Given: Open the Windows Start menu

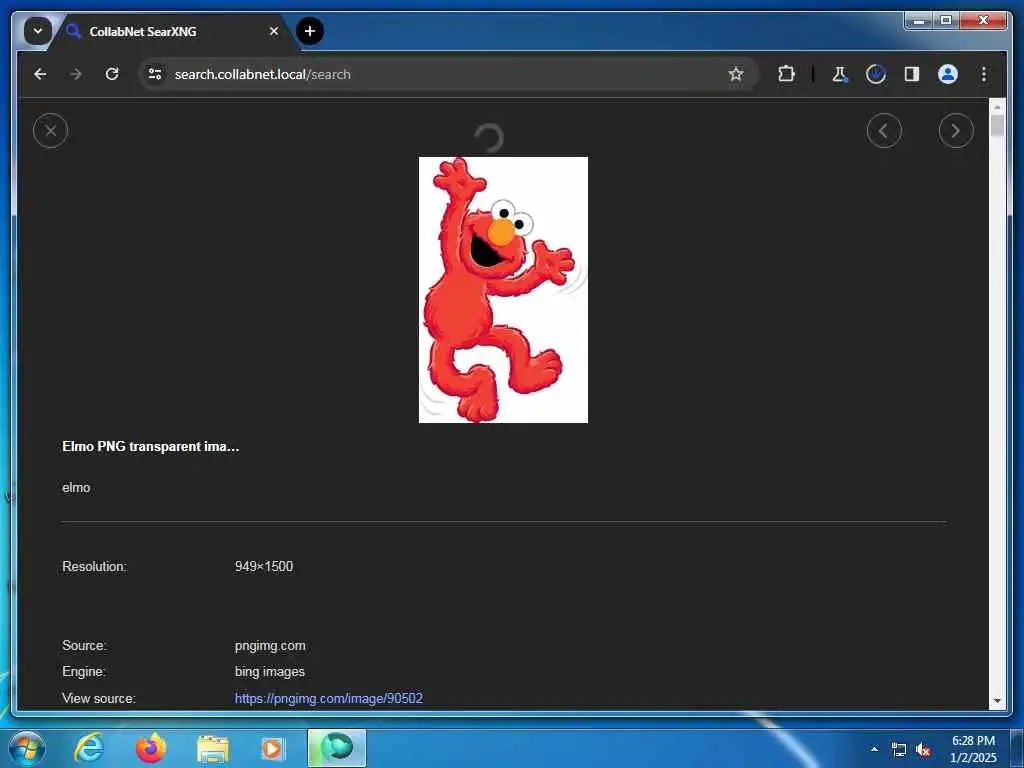Looking at the screenshot, I should pyautogui.click(x=27, y=748).
